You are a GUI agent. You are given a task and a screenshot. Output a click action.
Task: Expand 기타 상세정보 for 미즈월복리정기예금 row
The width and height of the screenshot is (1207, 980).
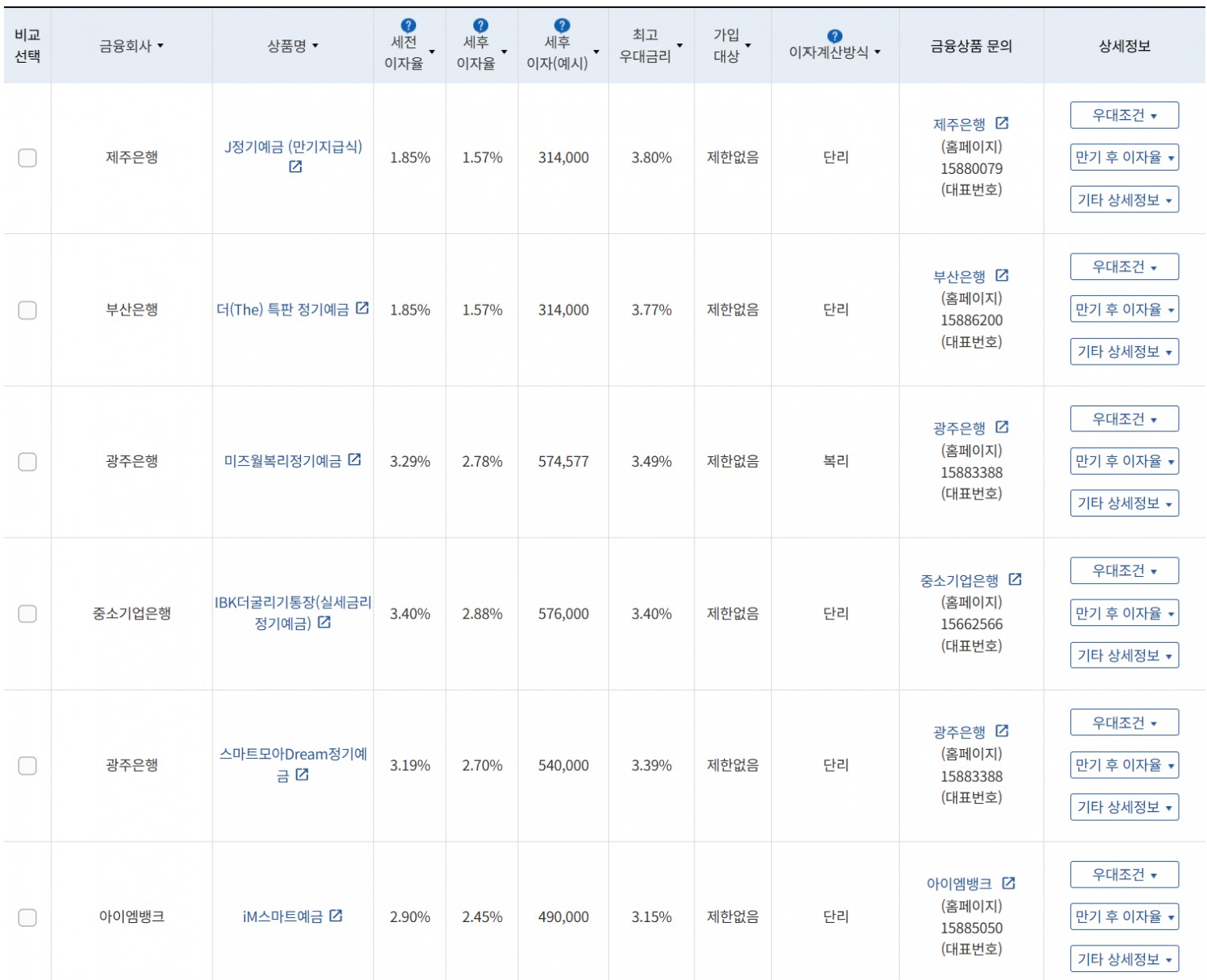coord(1124,503)
